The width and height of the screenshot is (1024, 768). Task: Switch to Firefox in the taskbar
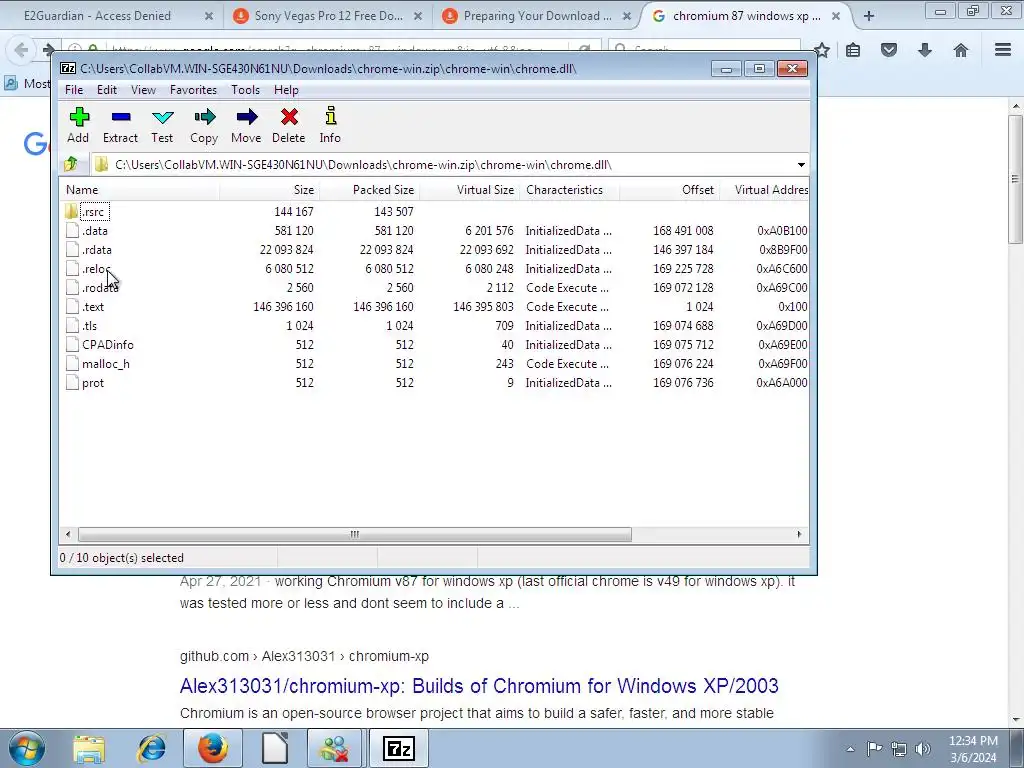(213, 749)
